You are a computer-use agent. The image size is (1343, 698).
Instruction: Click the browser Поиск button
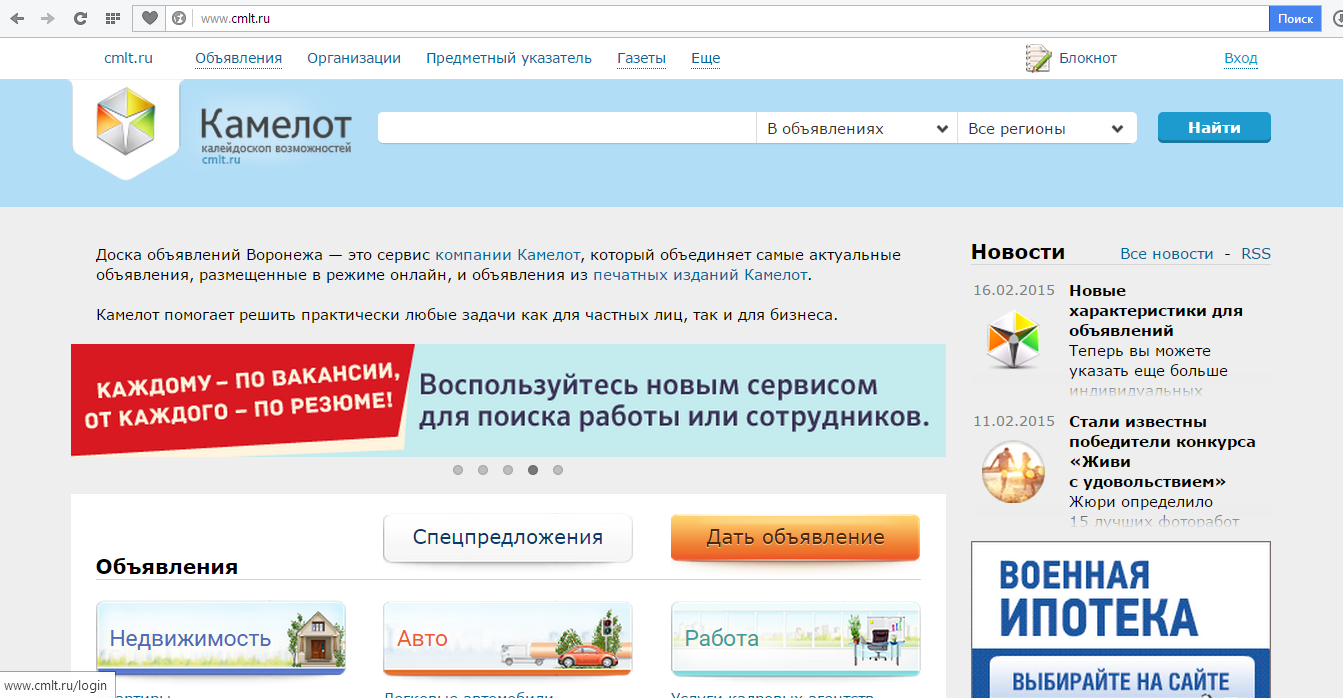tap(1295, 19)
